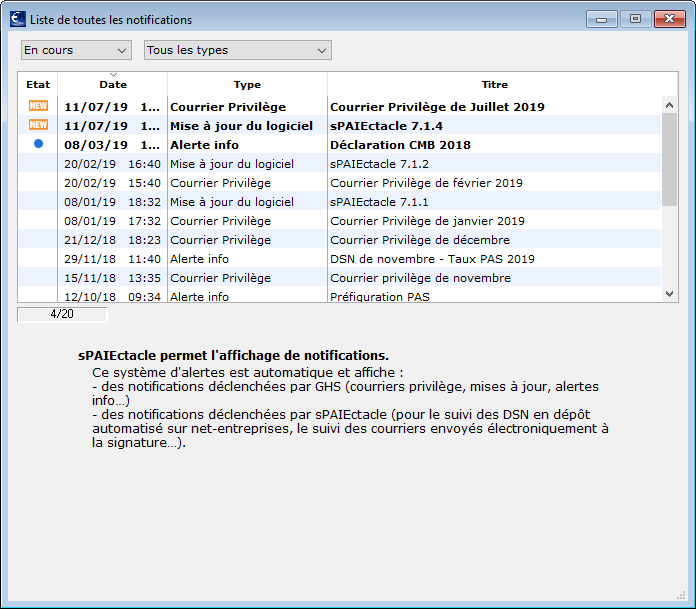This screenshot has height=609, width=696.
Task: Select the 'Préfiguration PAS' title
Action: [x=380, y=297]
